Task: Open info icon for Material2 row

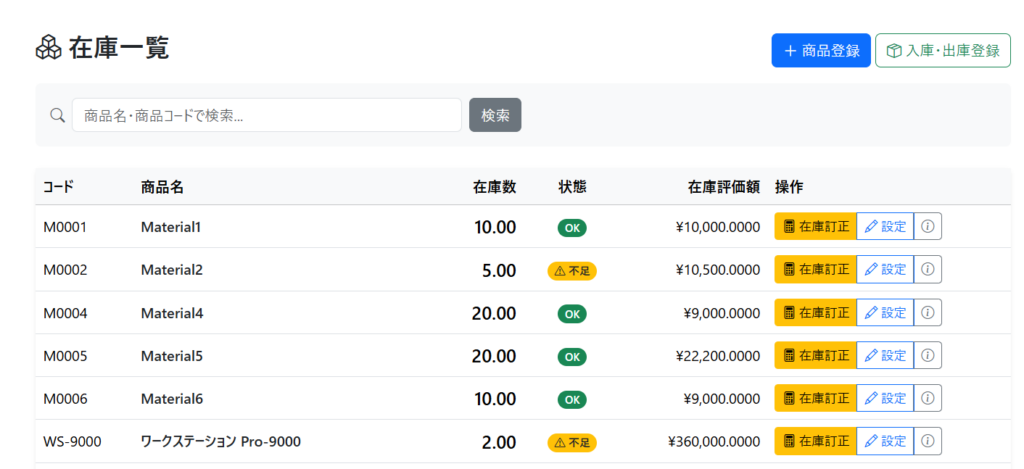Action: [927, 270]
